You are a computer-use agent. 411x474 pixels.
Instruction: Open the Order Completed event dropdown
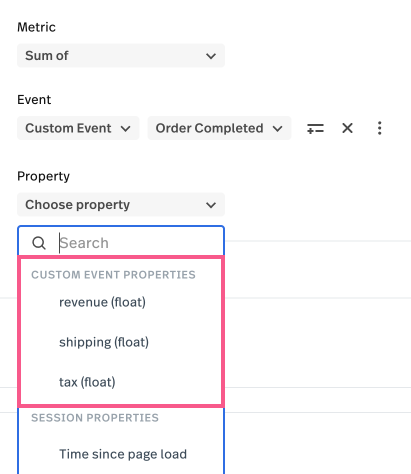coord(219,128)
